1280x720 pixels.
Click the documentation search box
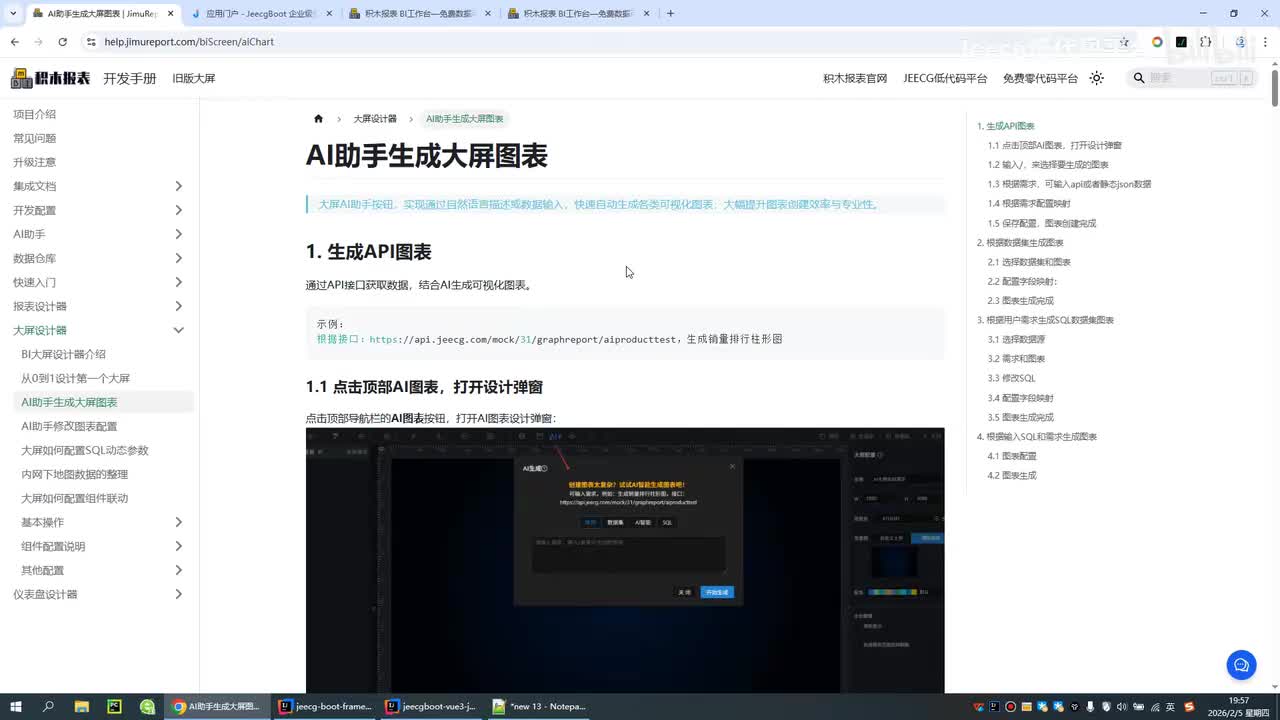coord(1193,78)
